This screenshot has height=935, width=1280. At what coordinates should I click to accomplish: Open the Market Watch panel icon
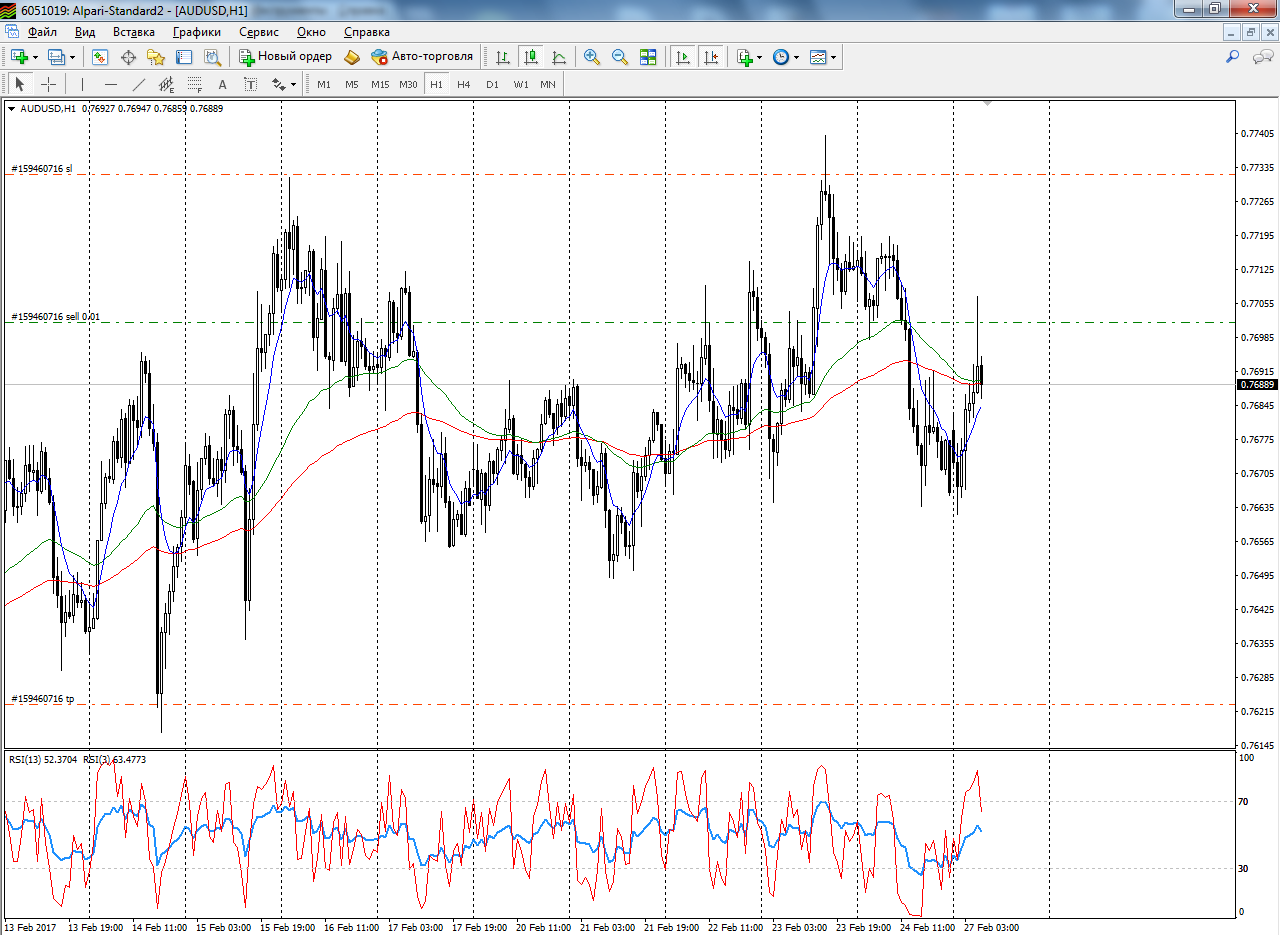100,57
